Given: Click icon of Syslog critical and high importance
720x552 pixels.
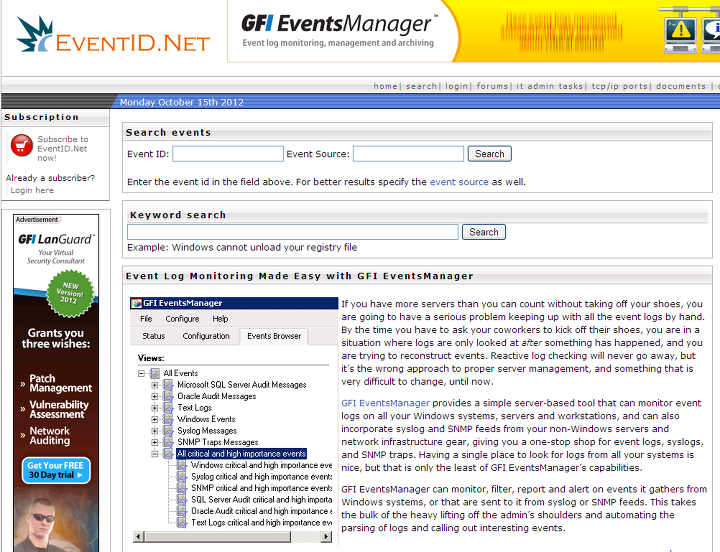Looking at the screenshot, I should coord(182,477).
